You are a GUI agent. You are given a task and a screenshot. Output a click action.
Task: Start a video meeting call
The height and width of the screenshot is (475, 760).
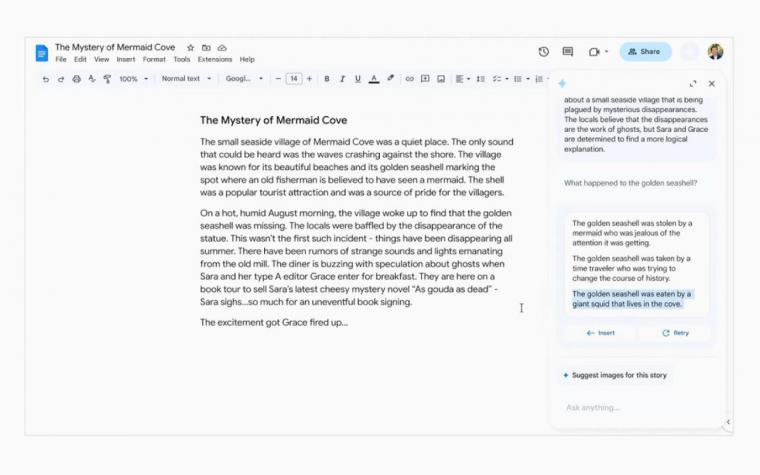point(594,52)
